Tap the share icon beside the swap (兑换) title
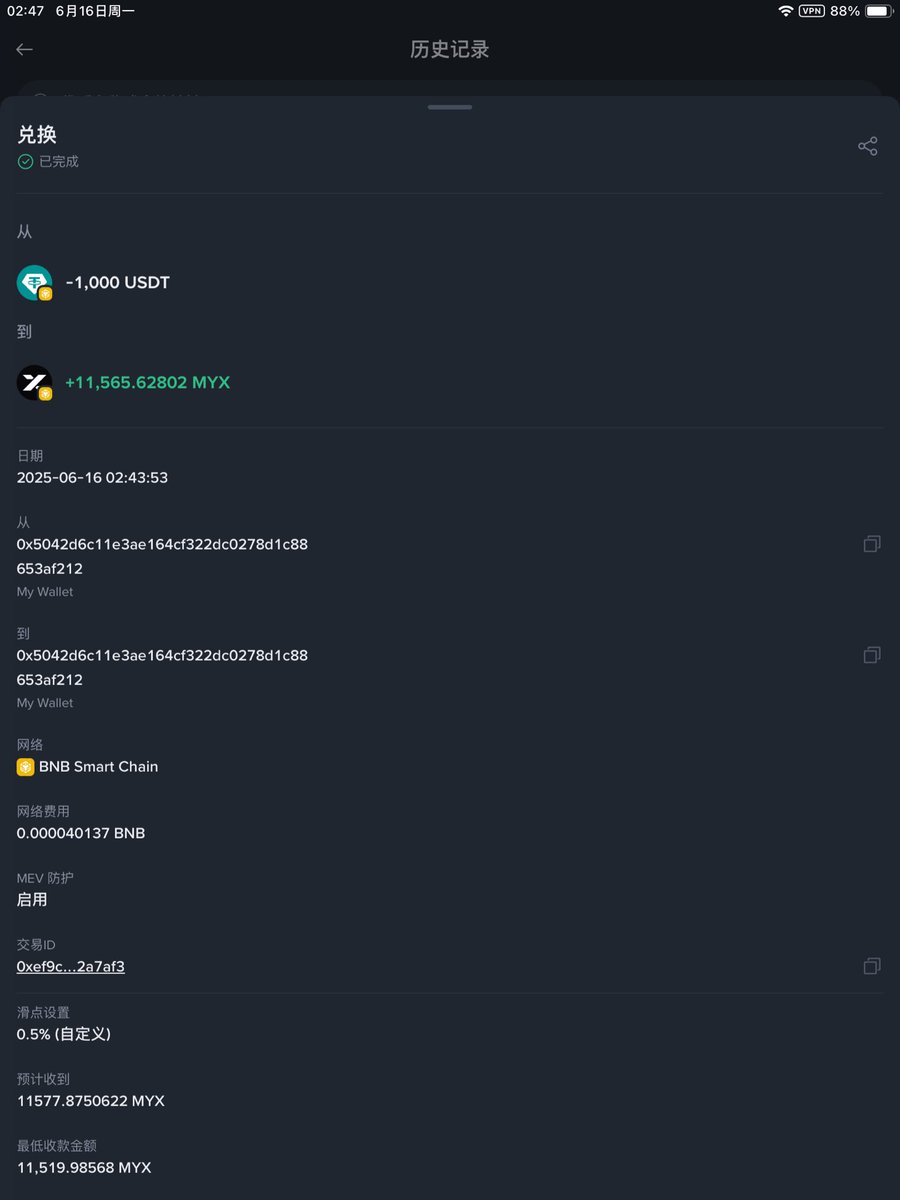The width and height of the screenshot is (900, 1200). (867, 146)
